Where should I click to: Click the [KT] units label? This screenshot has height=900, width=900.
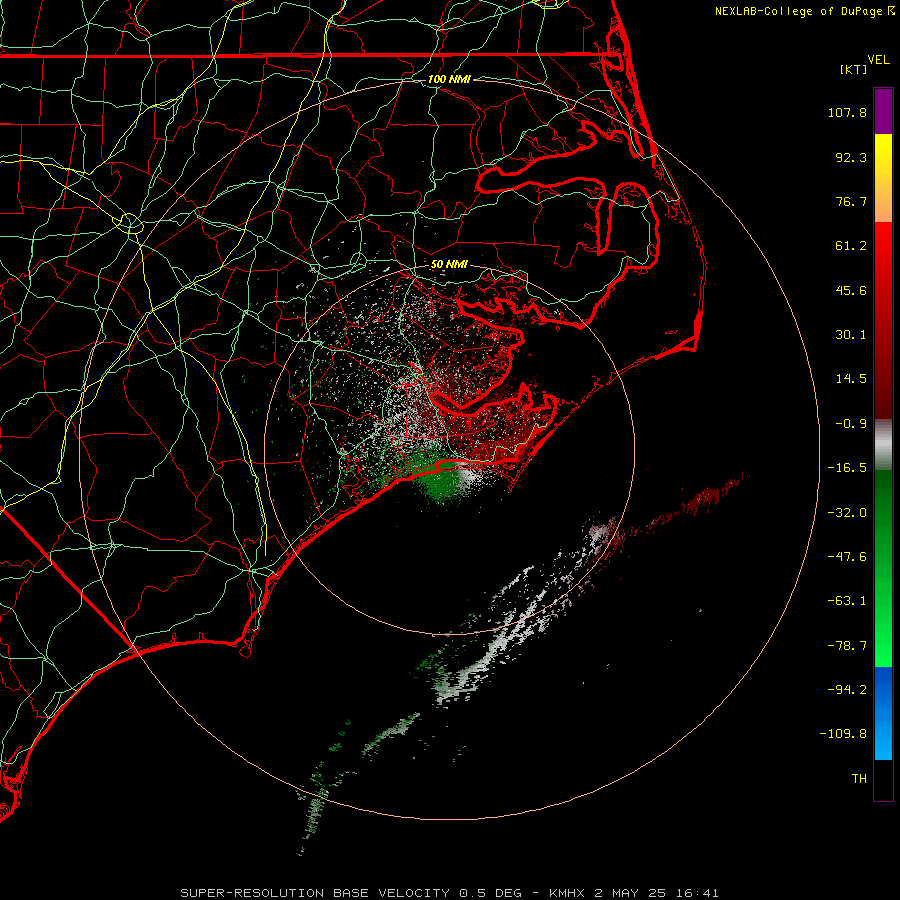(x=853, y=69)
